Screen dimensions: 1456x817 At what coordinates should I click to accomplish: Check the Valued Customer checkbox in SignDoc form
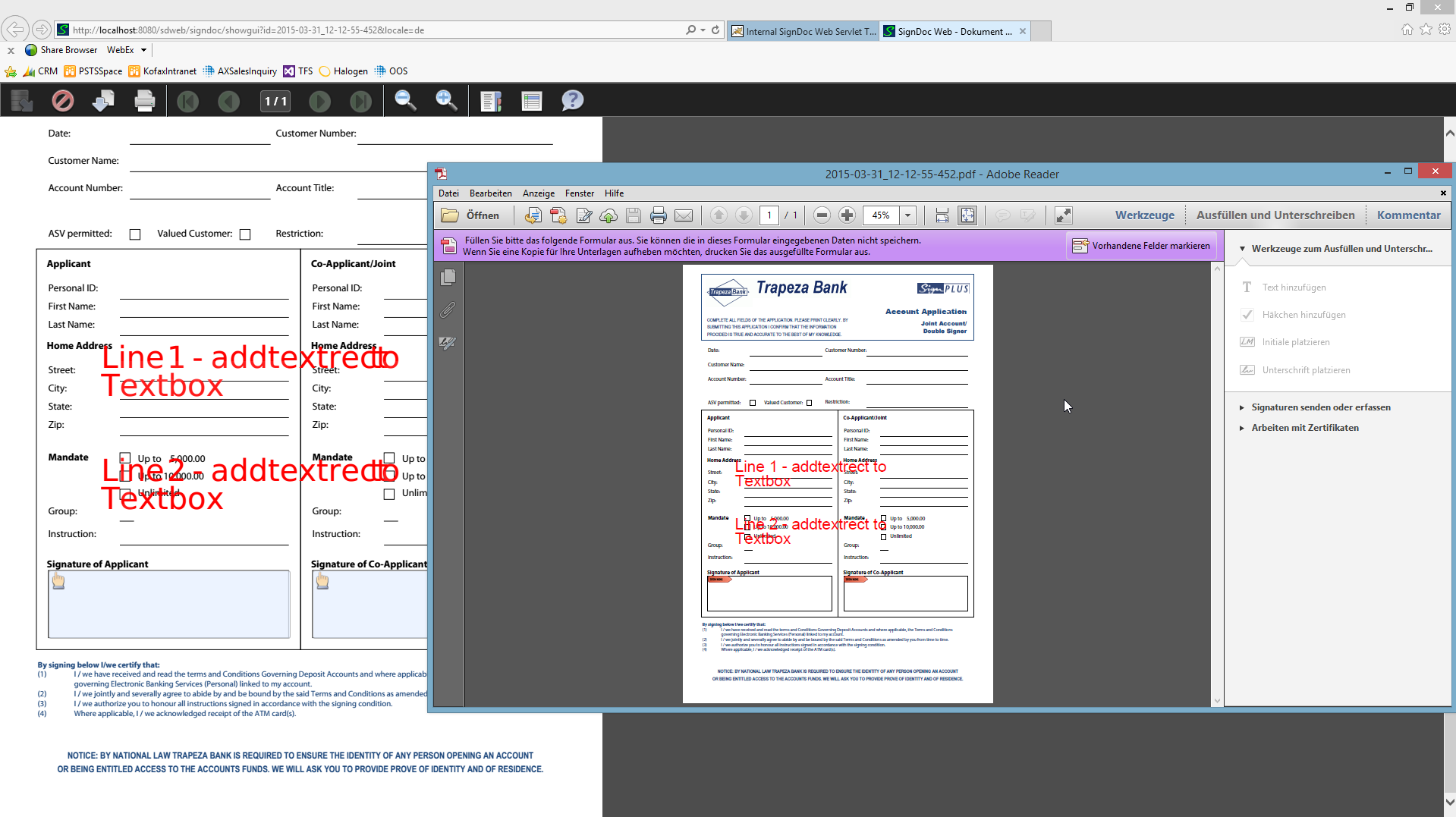[x=245, y=234]
